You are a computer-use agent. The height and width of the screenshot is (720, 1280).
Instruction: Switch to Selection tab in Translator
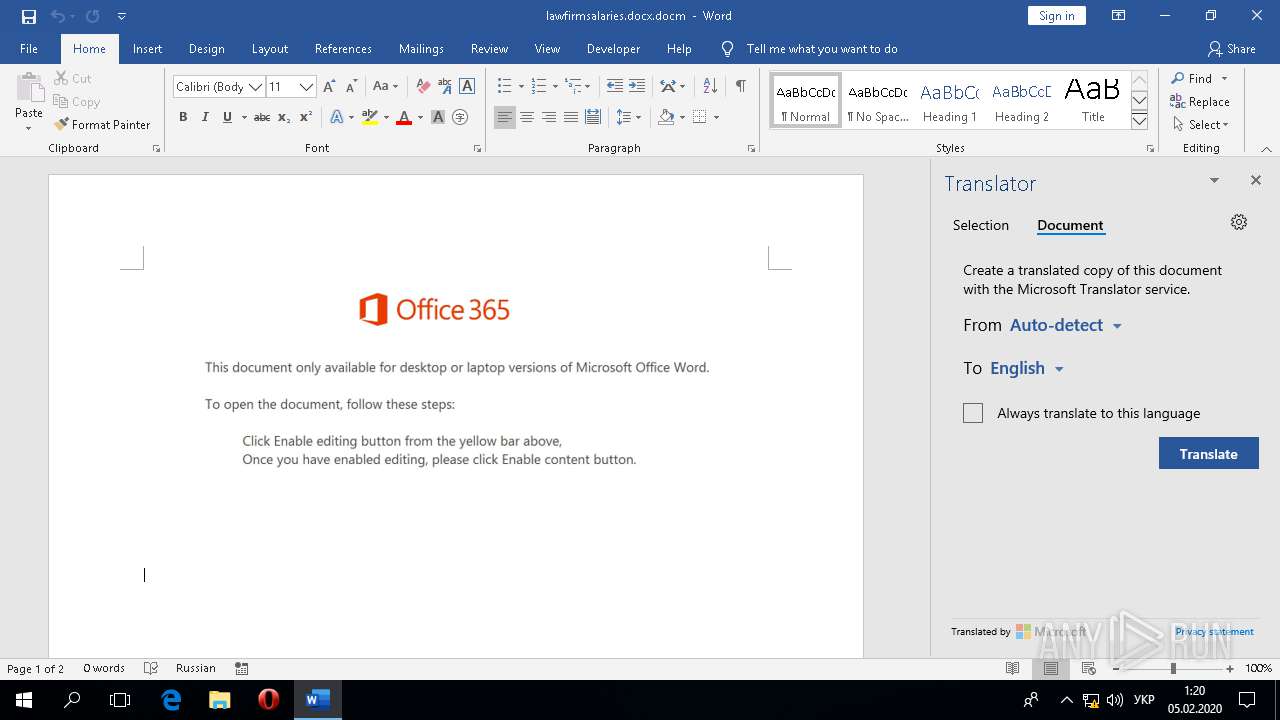pyautogui.click(x=981, y=225)
